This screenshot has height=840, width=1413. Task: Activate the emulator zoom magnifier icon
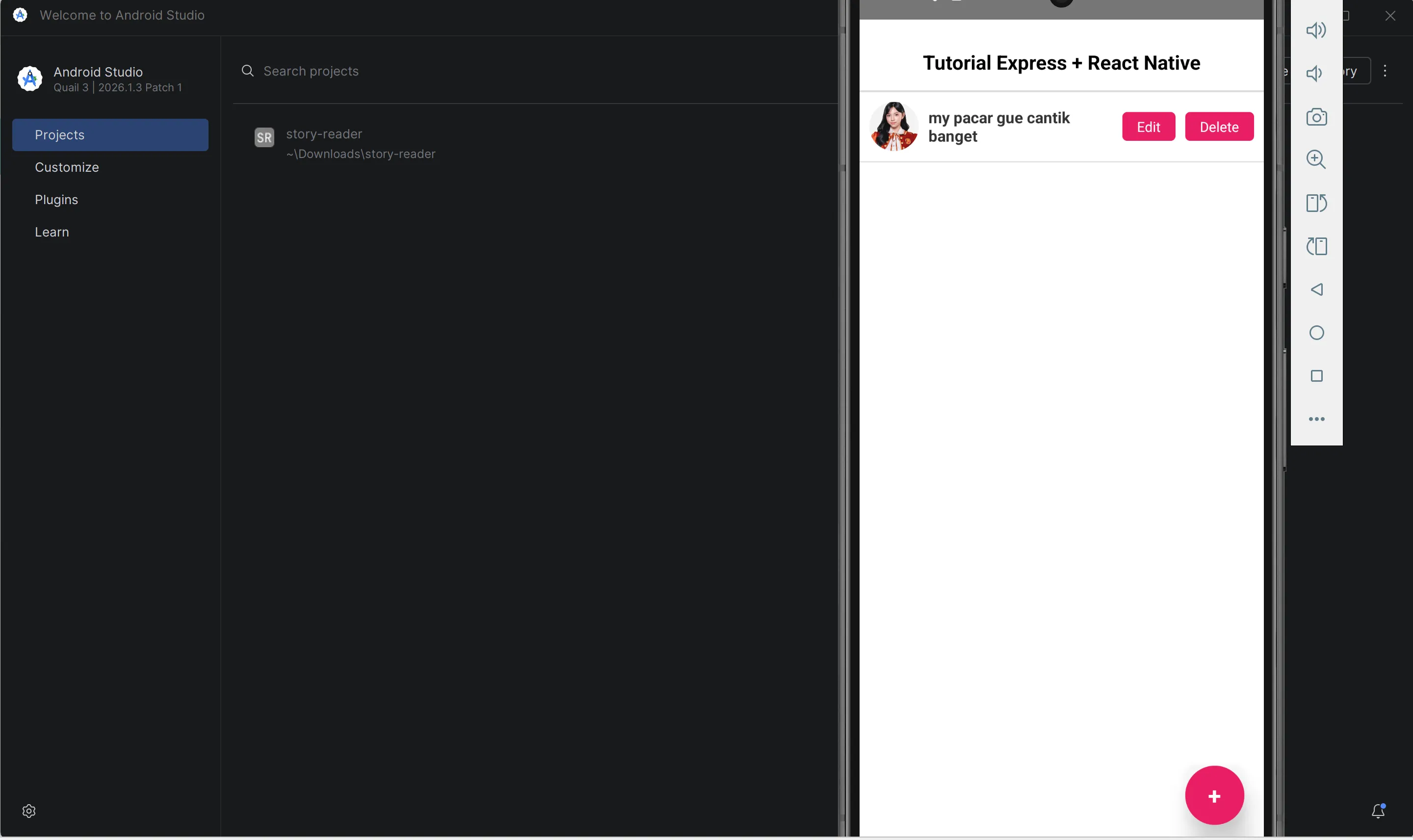(1316, 159)
